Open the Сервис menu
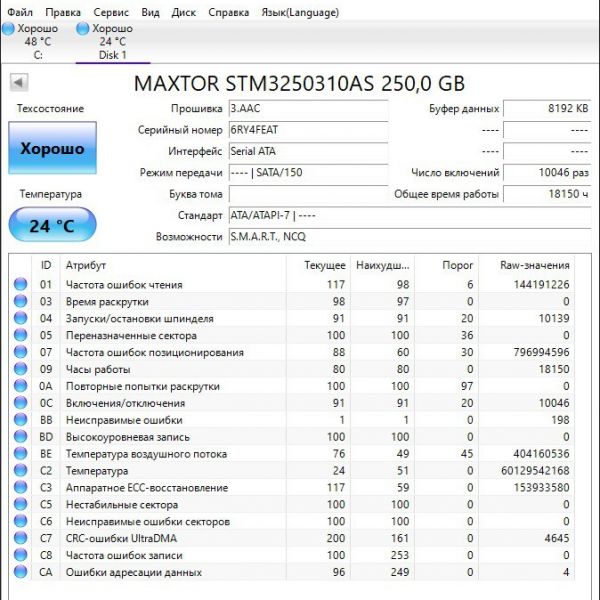Viewport: 600px width, 600px height. [111, 12]
